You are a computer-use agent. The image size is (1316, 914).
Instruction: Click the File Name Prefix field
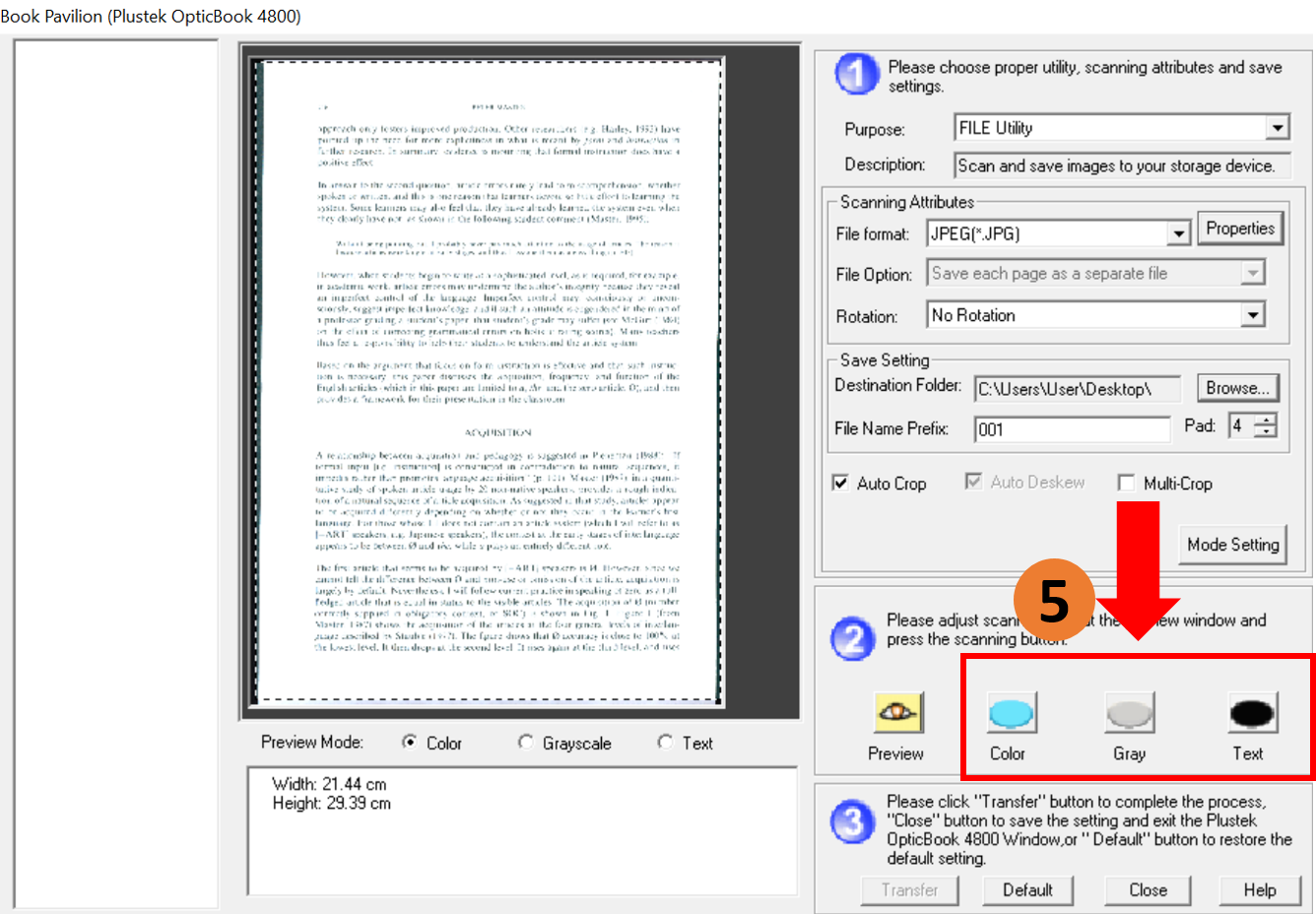point(1071,429)
